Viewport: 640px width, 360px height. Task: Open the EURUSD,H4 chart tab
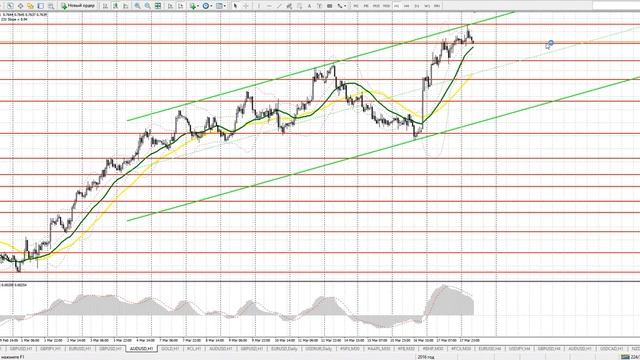490,349
